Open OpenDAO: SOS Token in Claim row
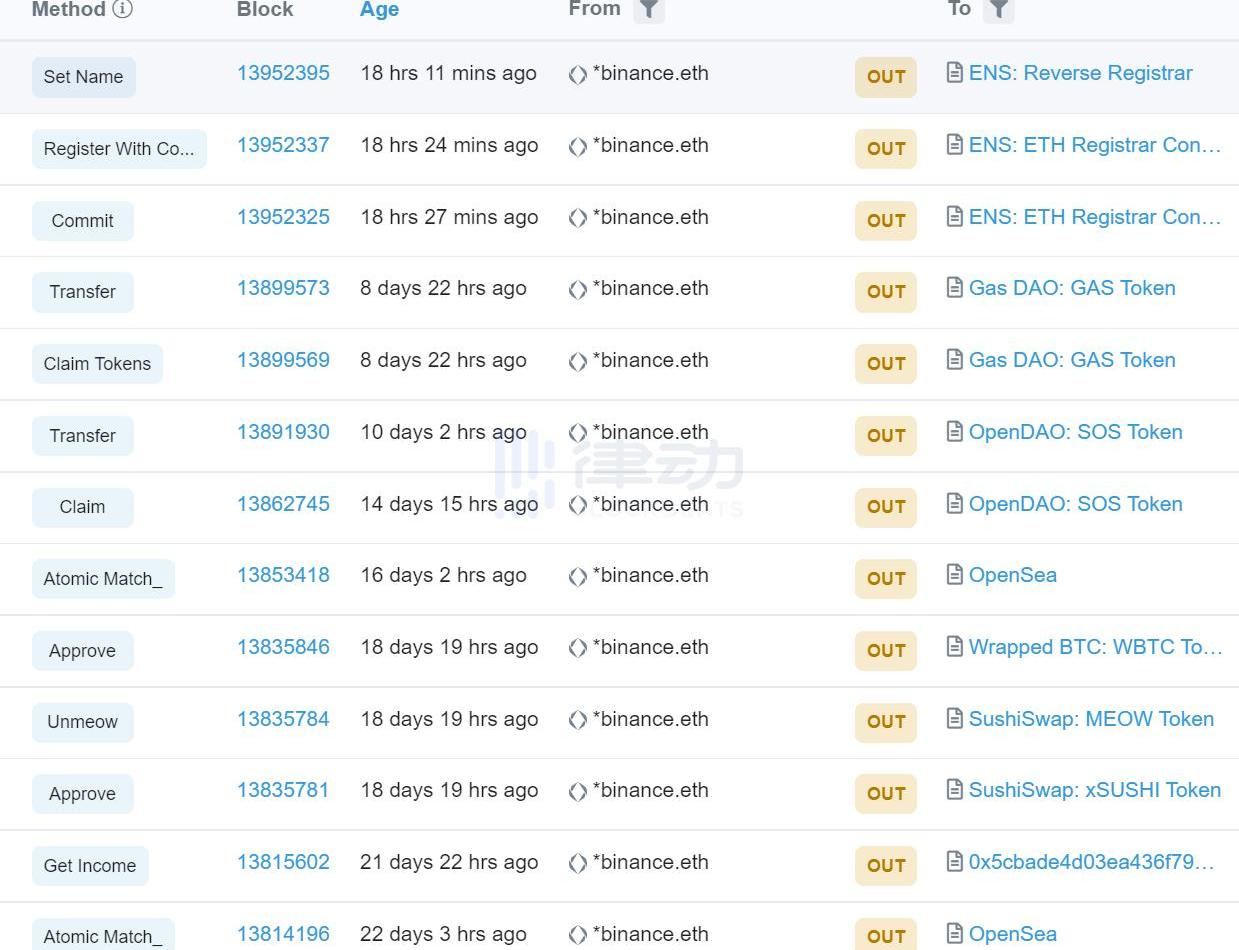This screenshot has width=1239, height=950. (x=1075, y=504)
